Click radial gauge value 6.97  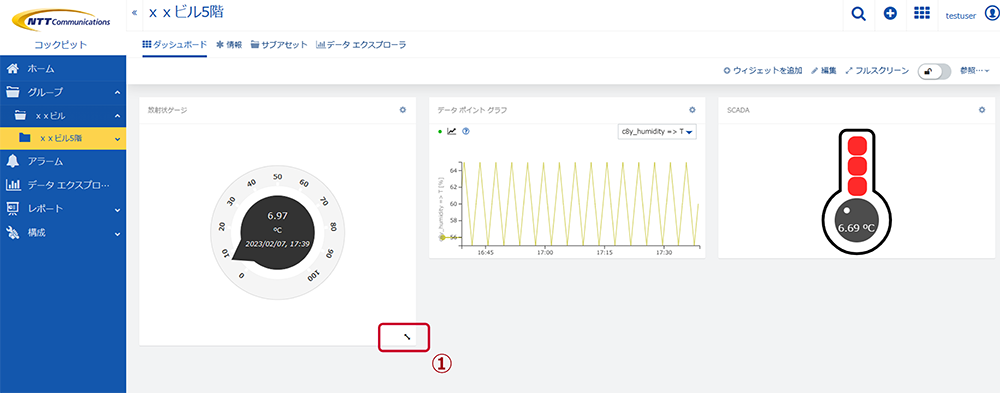click(277, 216)
